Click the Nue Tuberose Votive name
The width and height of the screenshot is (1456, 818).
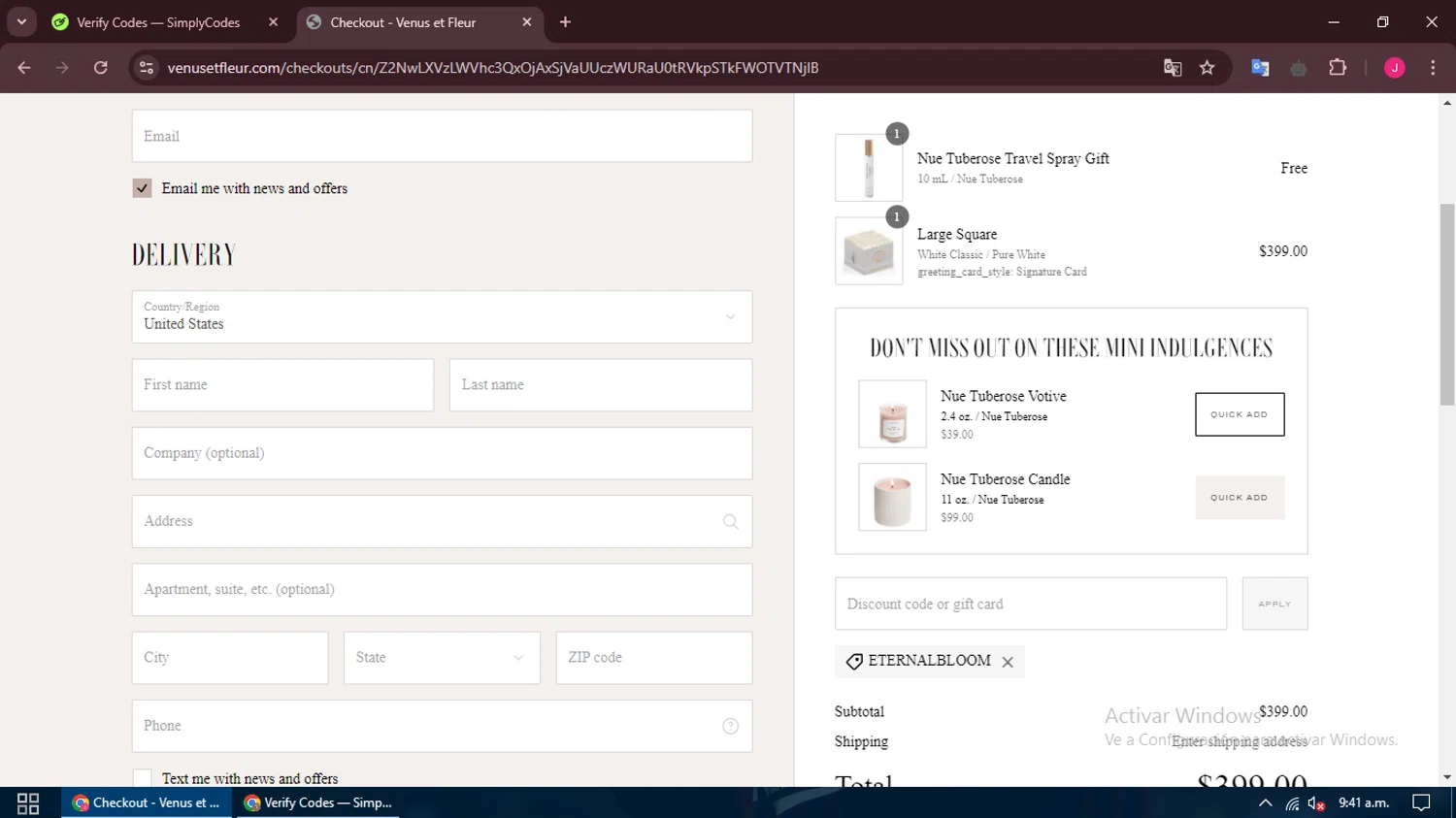coord(1004,396)
